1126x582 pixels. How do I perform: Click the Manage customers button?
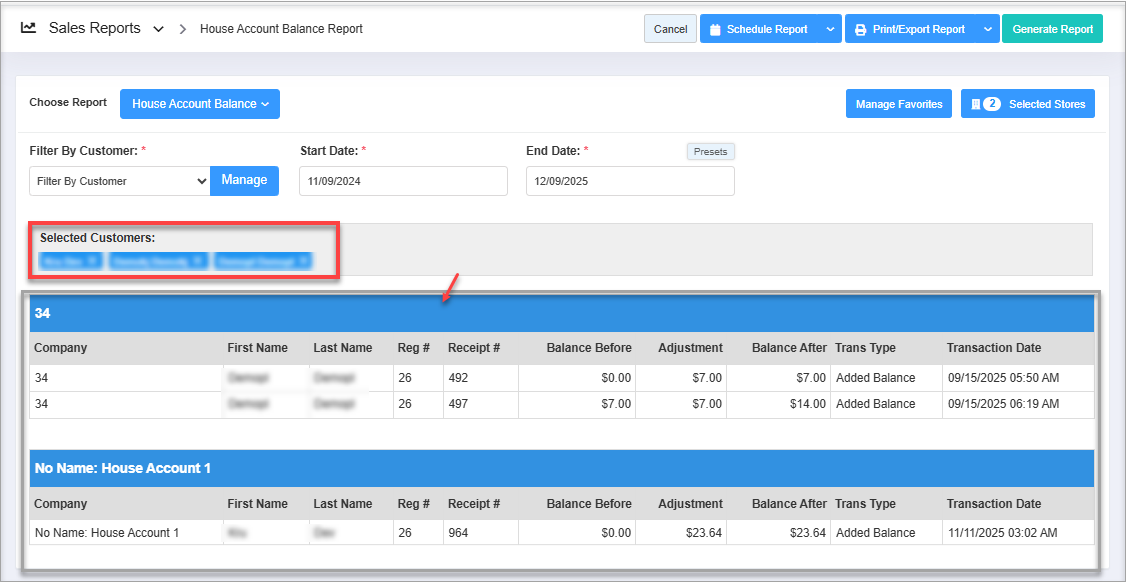pyautogui.click(x=244, y=181)
